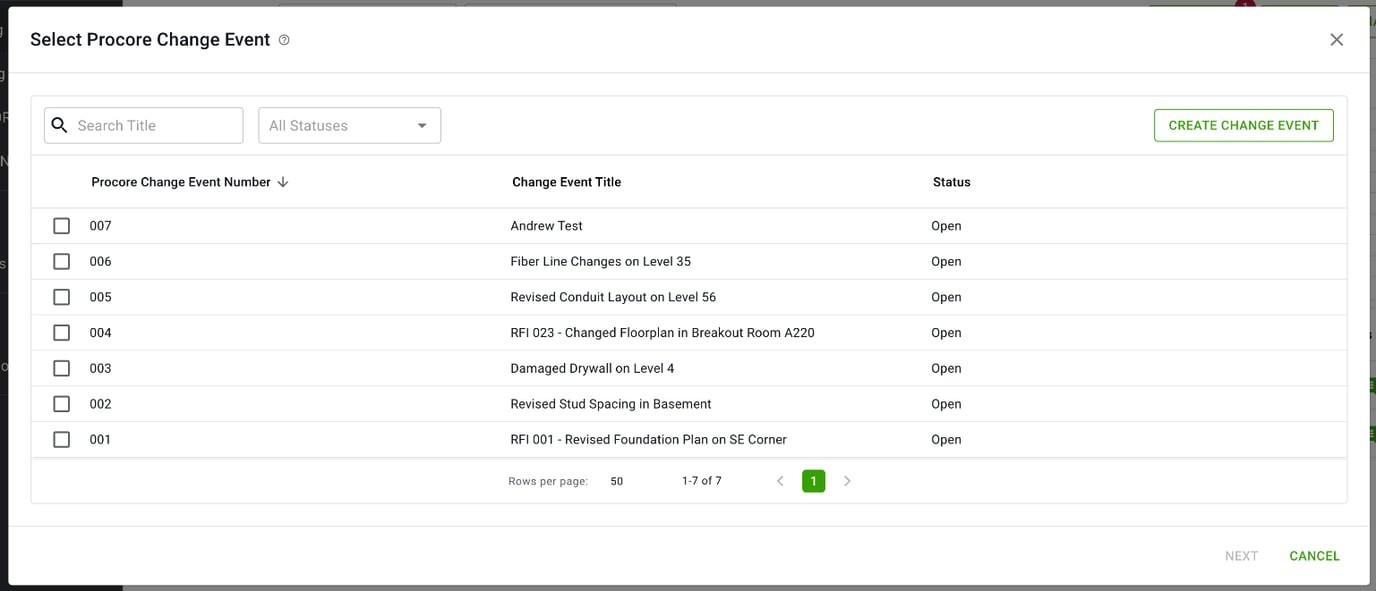Open the help tooltip beside the dialog title
Viewport: 1376px width, 591px height.
283,40
